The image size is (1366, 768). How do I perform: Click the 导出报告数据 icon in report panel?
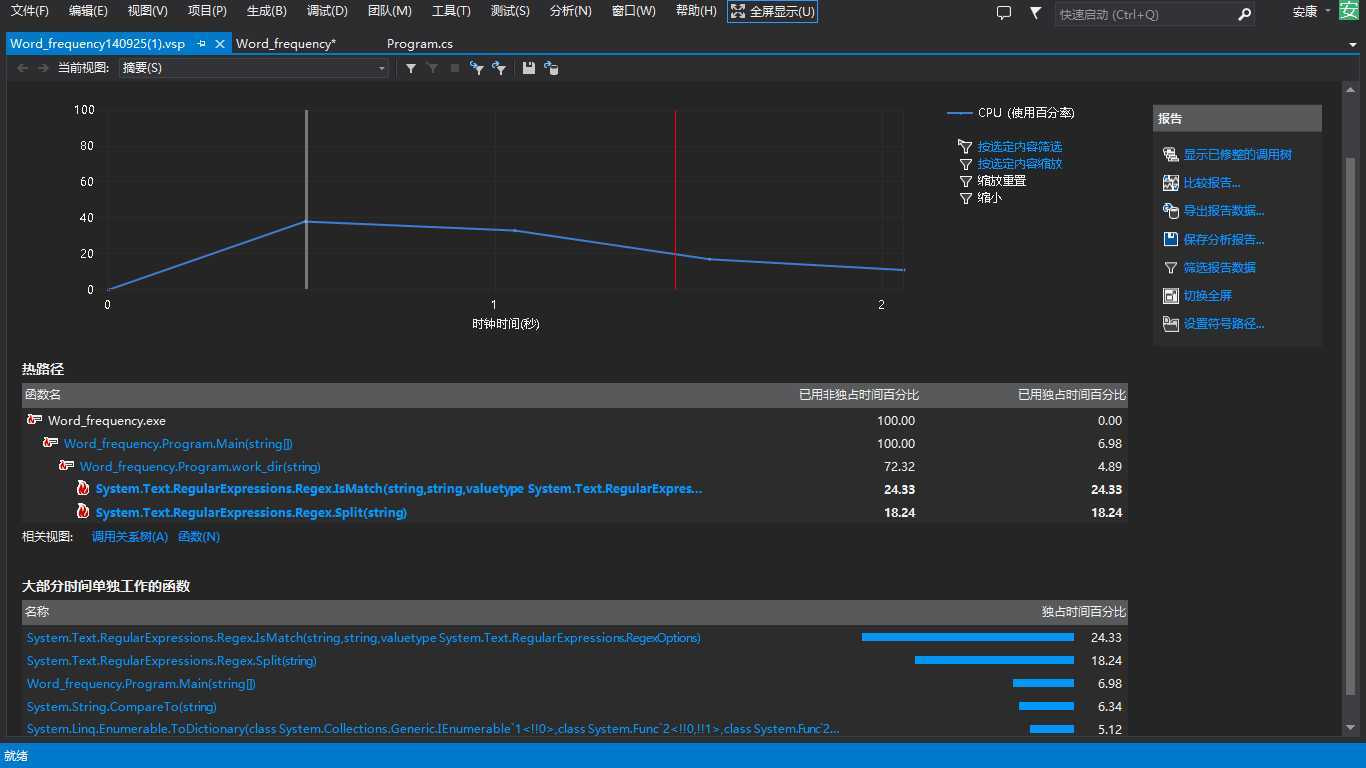[x=1171, y=211]
